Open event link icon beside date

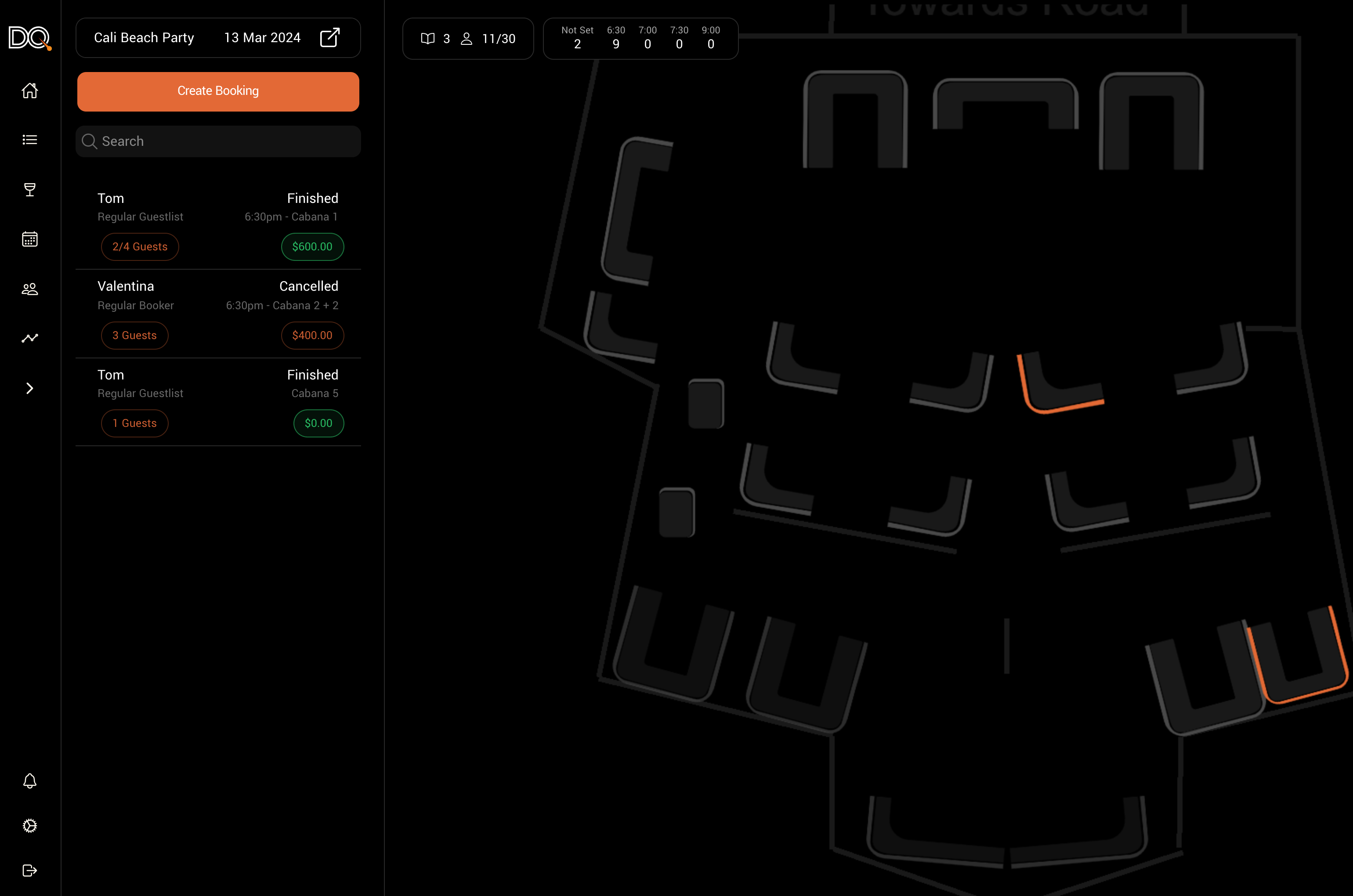(329, 38)
